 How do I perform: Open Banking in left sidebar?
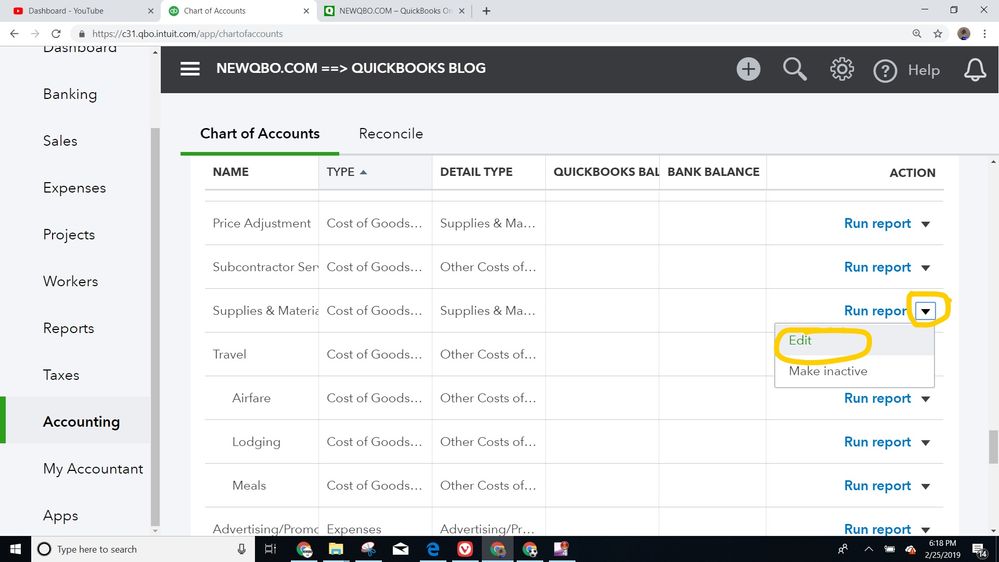[70, 94]
